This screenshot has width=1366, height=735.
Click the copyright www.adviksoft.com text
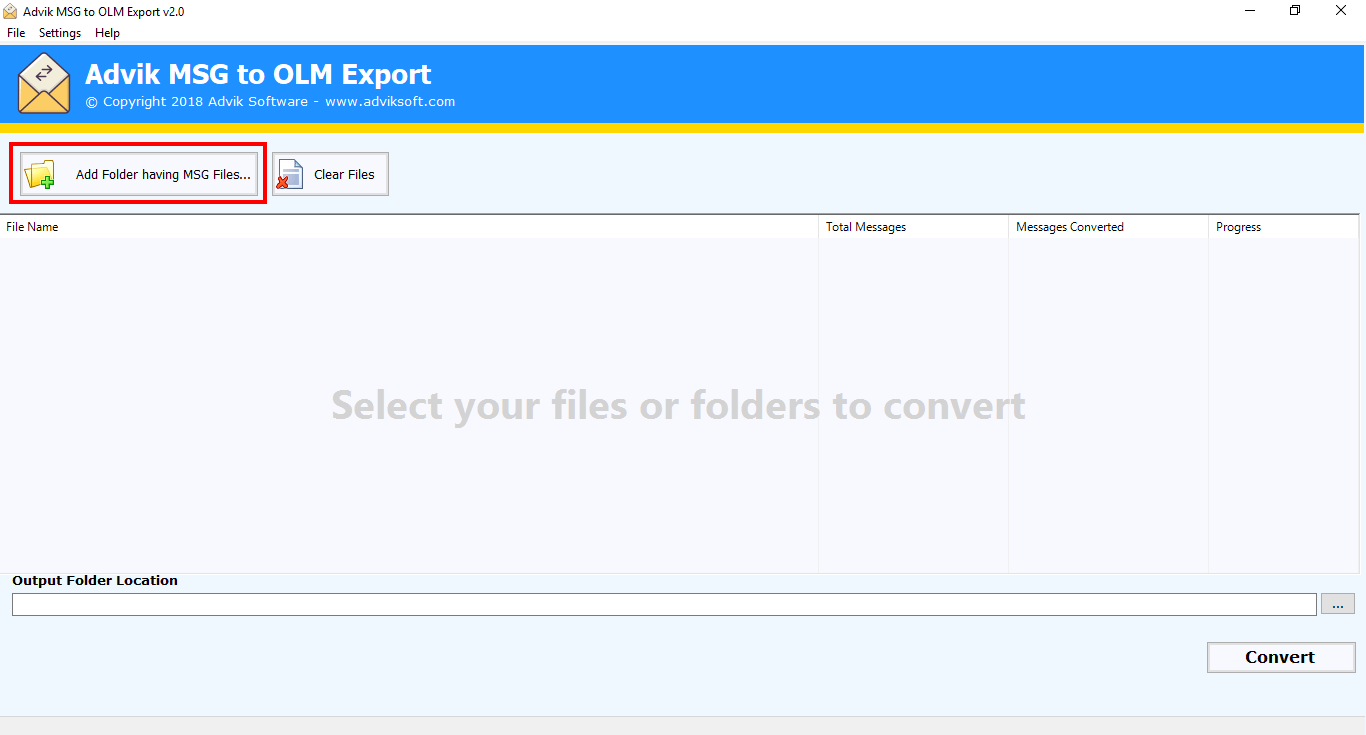pos(270,101)
